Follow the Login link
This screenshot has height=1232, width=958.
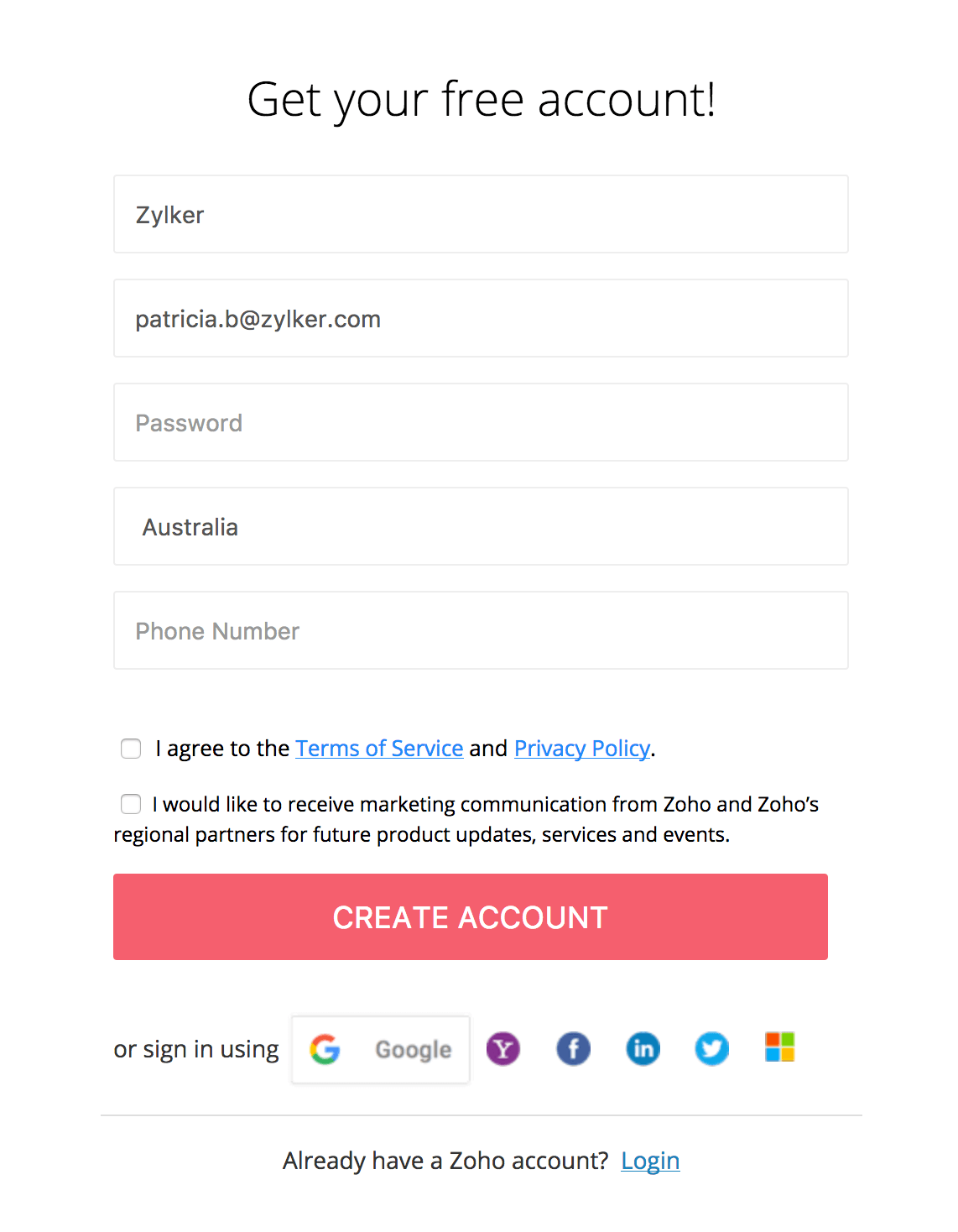[x=650, y=1161]
